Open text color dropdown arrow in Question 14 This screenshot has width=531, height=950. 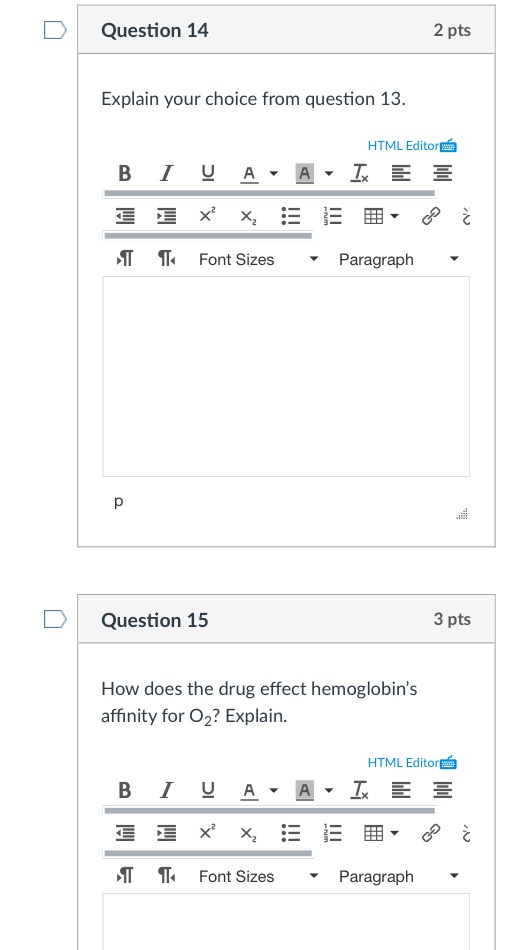click(x=273, y=174)
